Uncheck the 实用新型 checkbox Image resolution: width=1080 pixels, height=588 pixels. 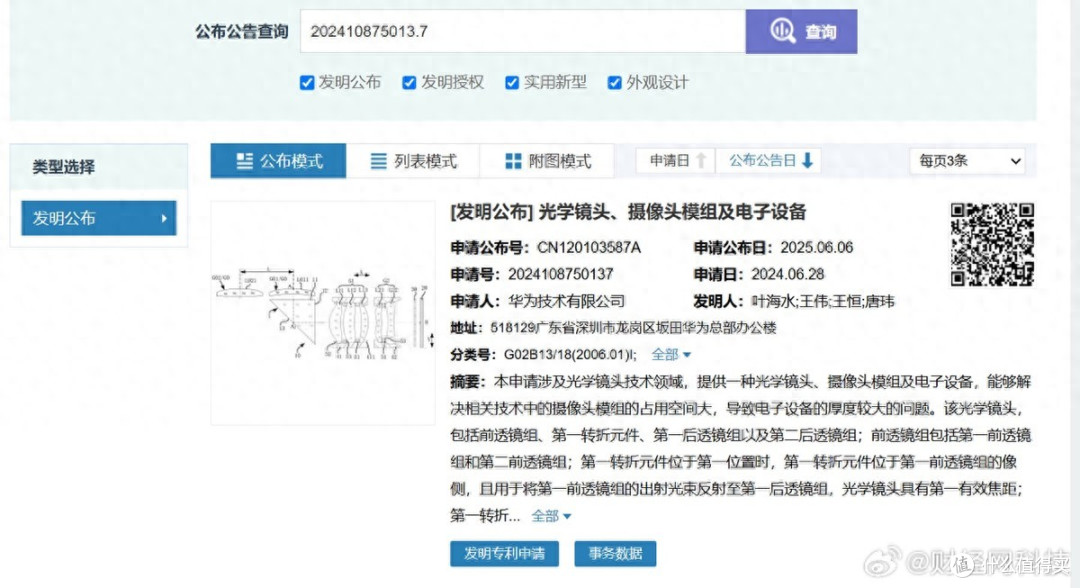pyautogui.click(x=512, y=83)
